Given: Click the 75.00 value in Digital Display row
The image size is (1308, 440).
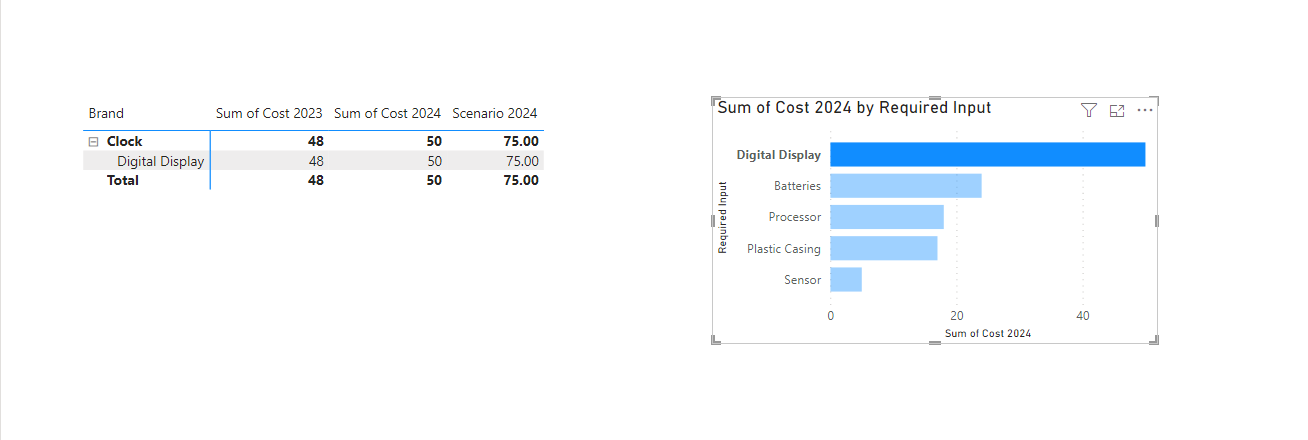Looking at the screenshot, I should pos(522,161).
